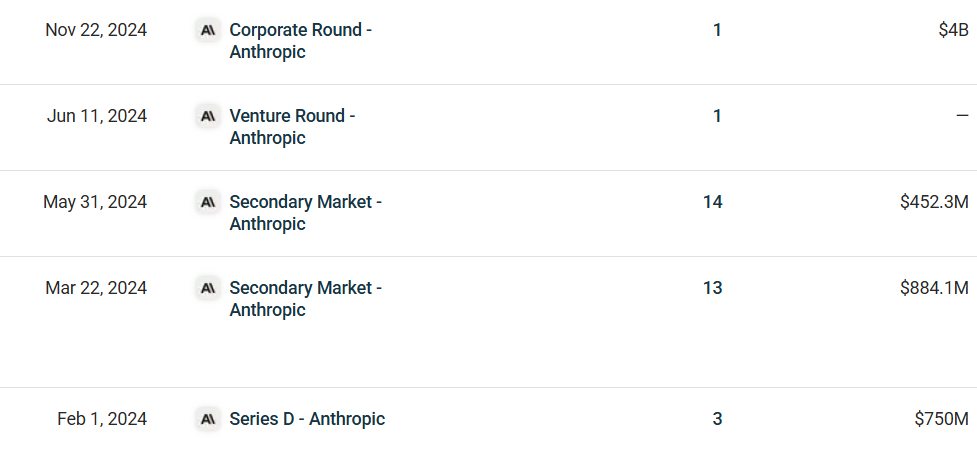Open the Series D - Anthropic link
This screenshot has height=449, width=977.
coord(307,419)
